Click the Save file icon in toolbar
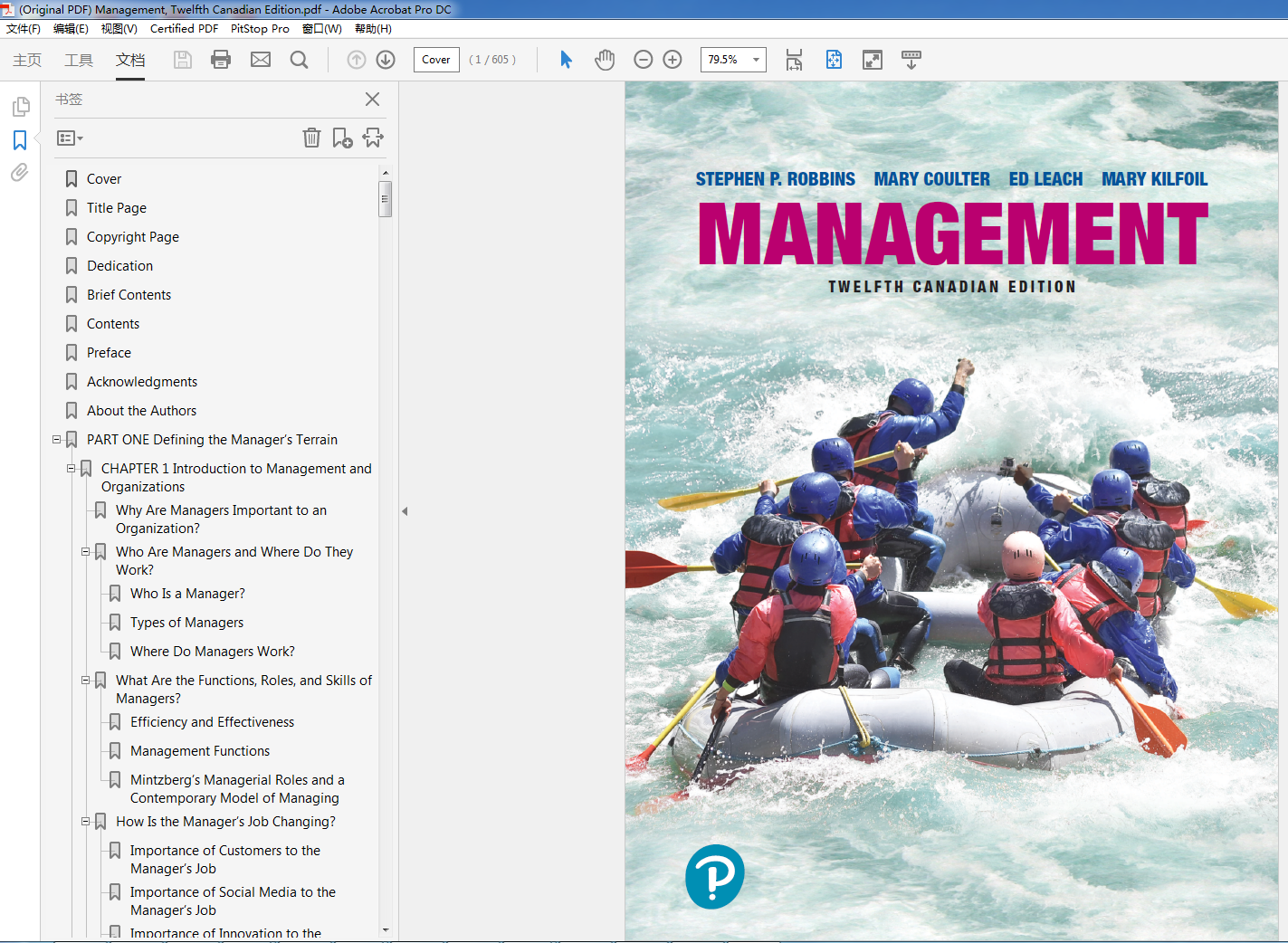This screenshot has height=943, width=1288. click(x=183, y=60)
